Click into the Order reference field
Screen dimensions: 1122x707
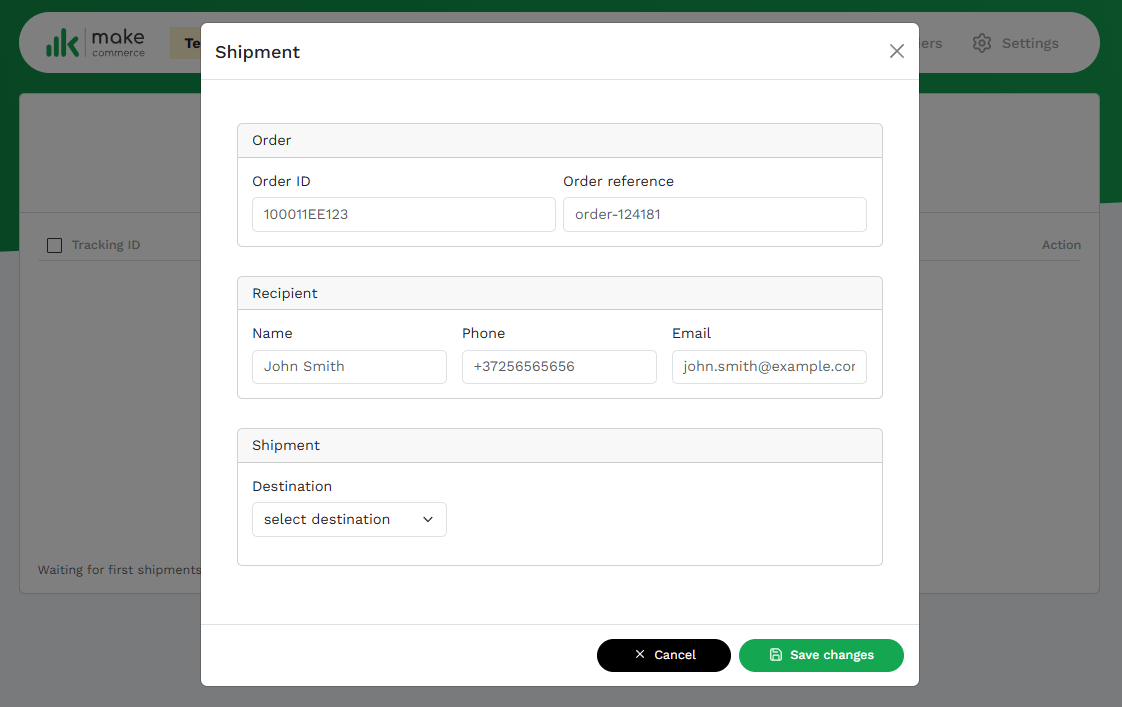(714, 214)
